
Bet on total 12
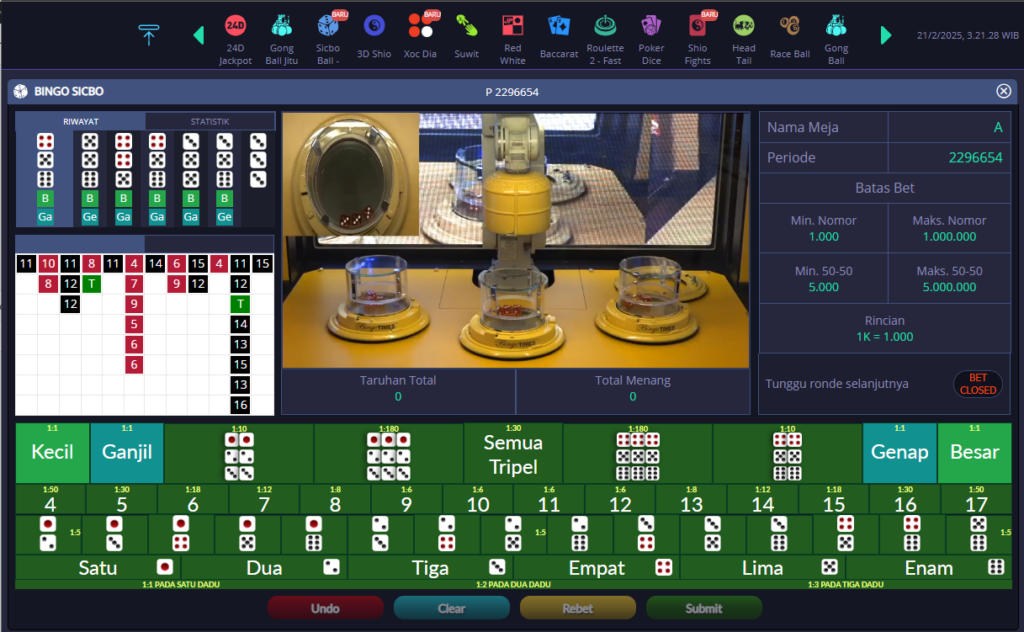pyautogui.click(x=620, y=499)
